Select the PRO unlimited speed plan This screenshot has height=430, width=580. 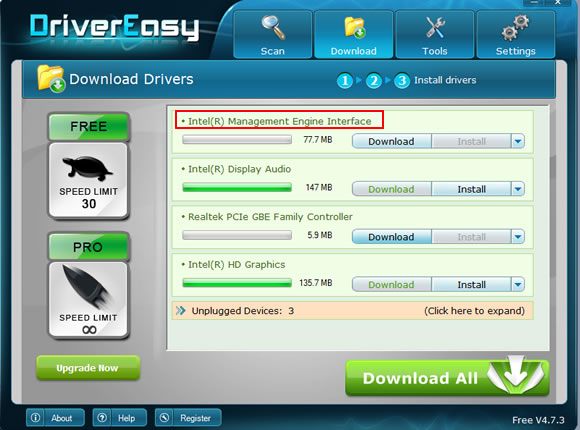[88, 286]
